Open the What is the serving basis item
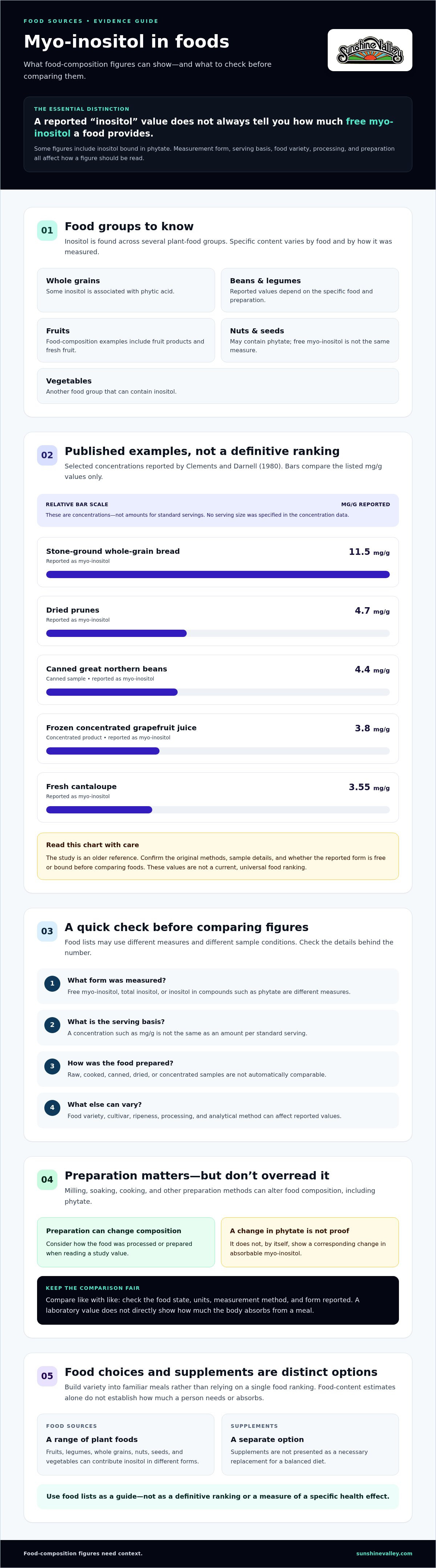 pyautogui.click(x=218, y=1027)
